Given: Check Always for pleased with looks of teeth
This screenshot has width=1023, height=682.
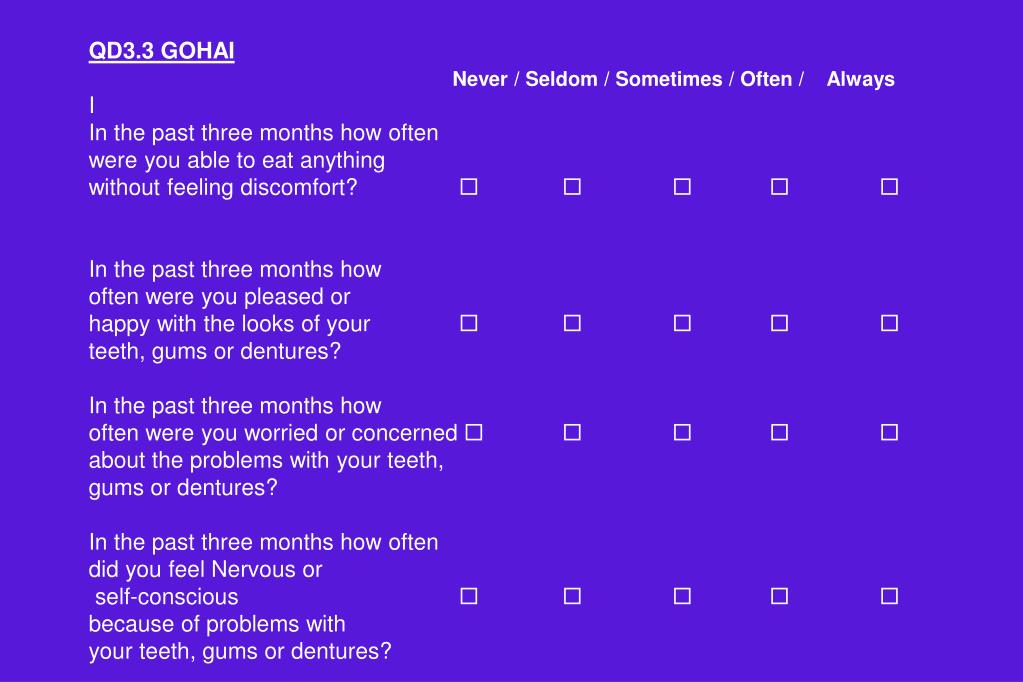Looking at the screenshot, I should pos(889,323).
